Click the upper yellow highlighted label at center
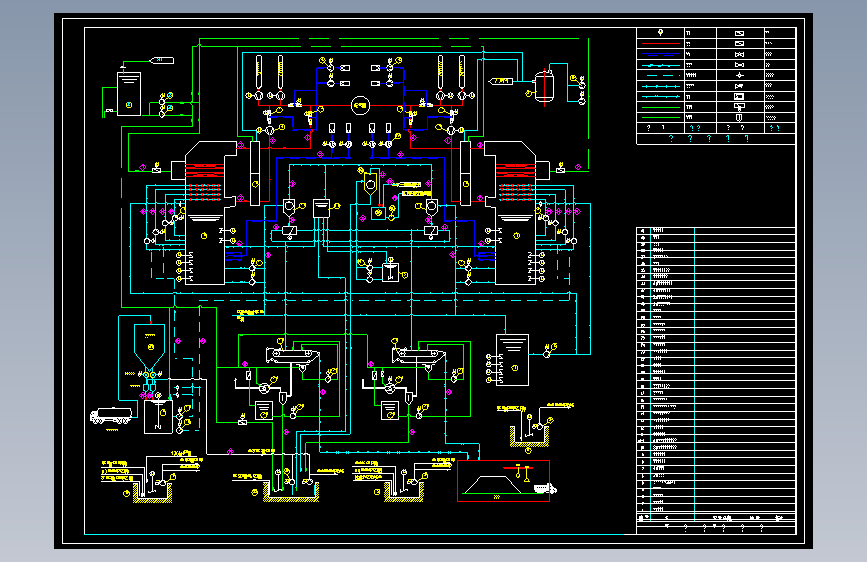The height and width of the screenshot is (562, 867). (409, 184)
